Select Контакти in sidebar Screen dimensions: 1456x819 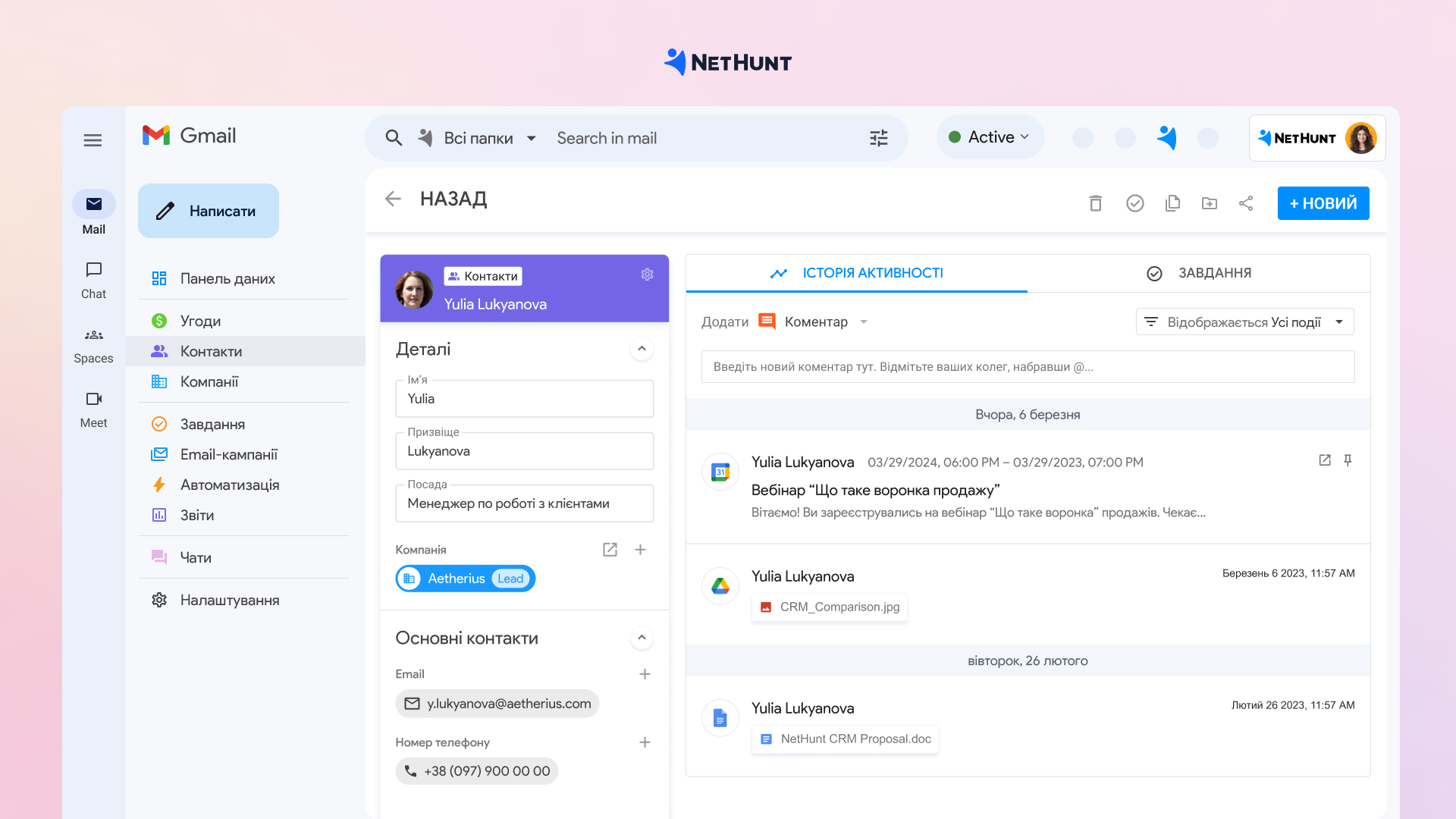point(245,351)
